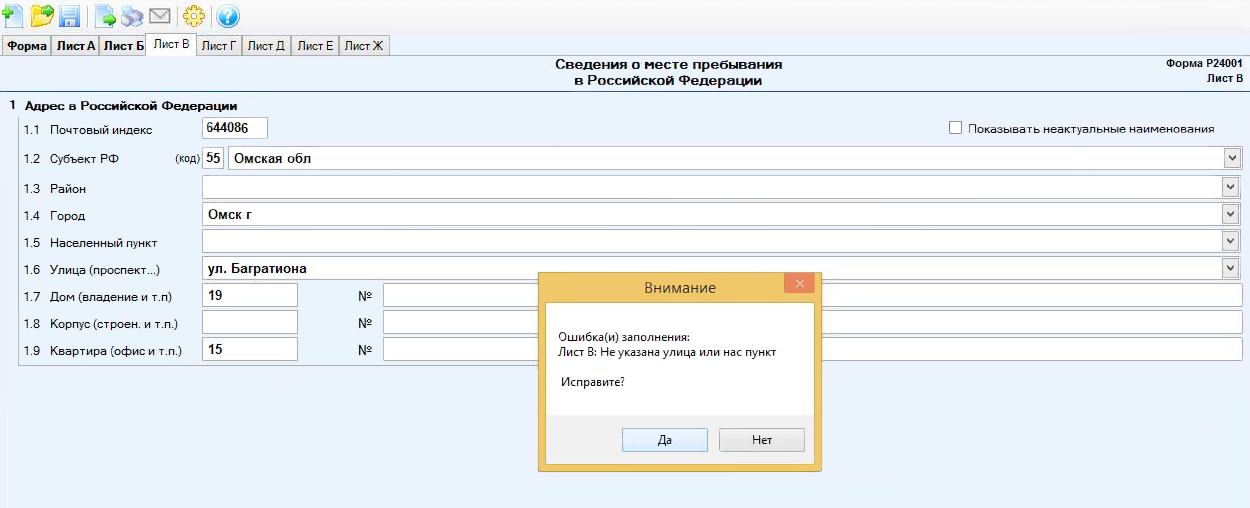Switch to the Форма tab
This screenshot has height=508, width=1250.
(x=26, y=46)
